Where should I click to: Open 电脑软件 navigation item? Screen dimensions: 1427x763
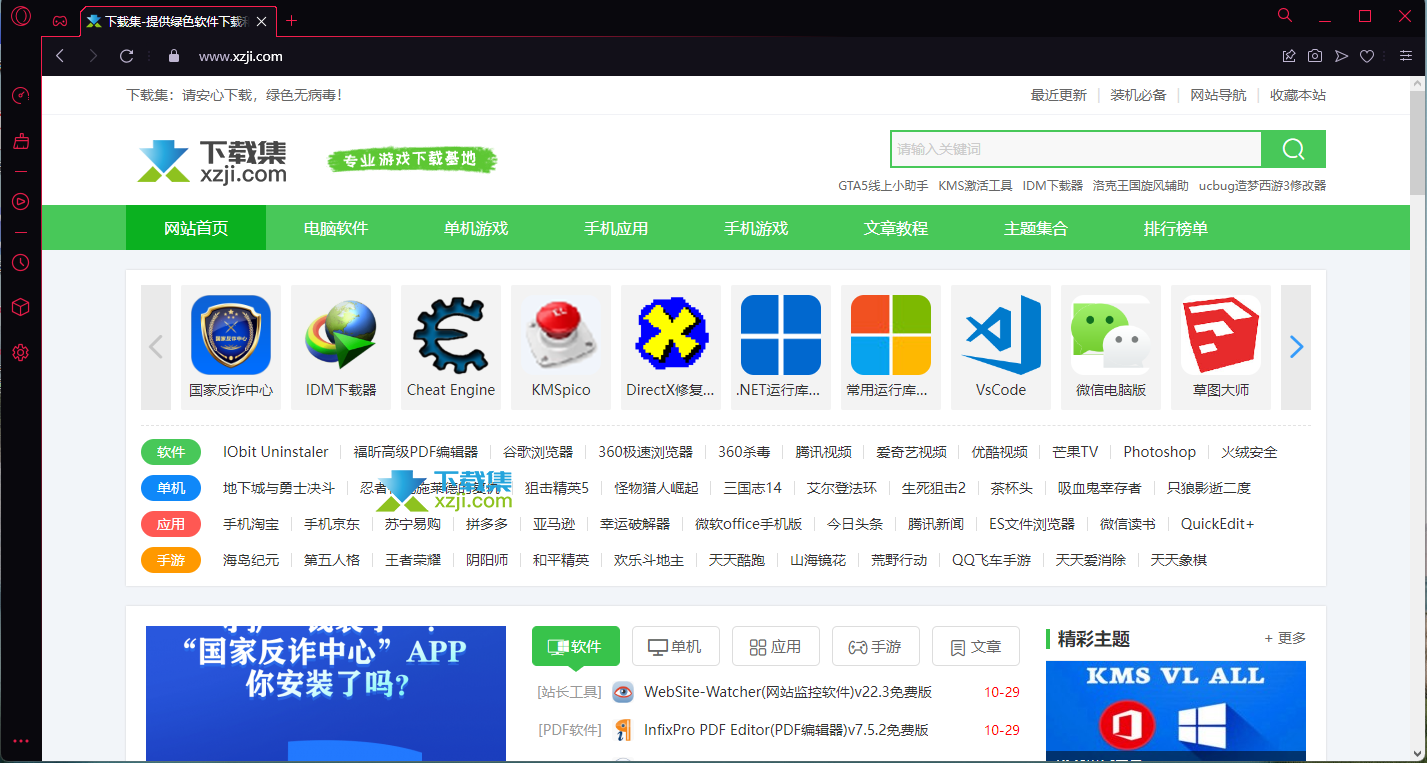click(x=336, y=228)
